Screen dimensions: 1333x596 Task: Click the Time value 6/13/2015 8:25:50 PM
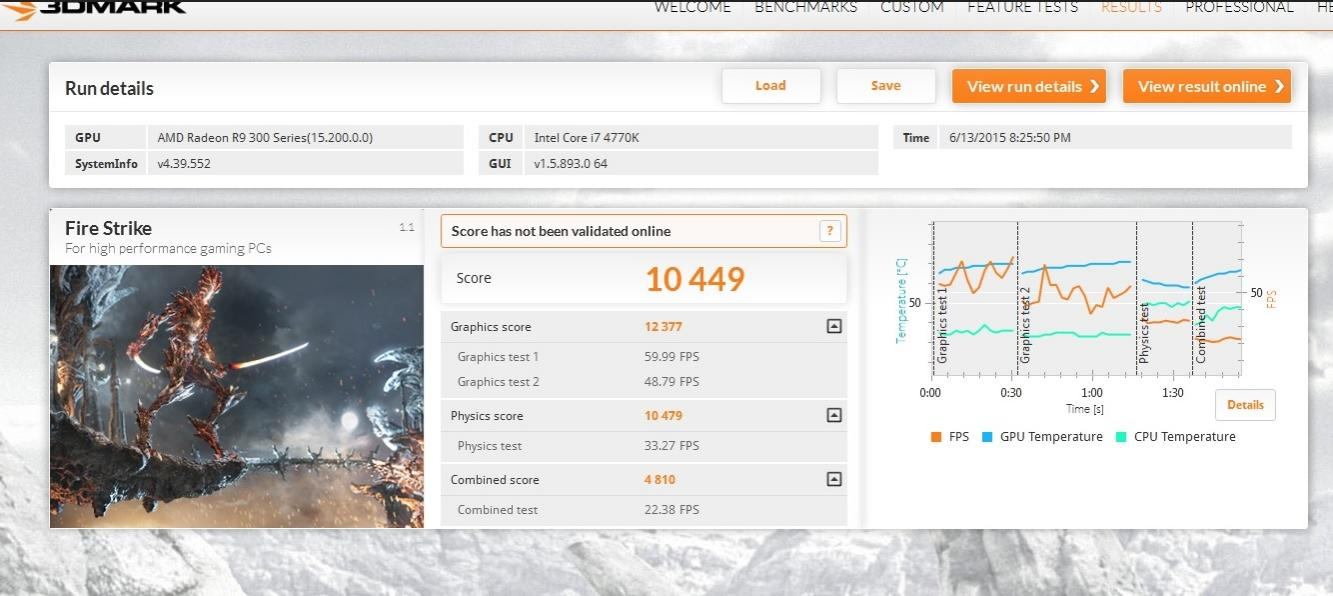pyautogui.click(x=1010, y=138)
